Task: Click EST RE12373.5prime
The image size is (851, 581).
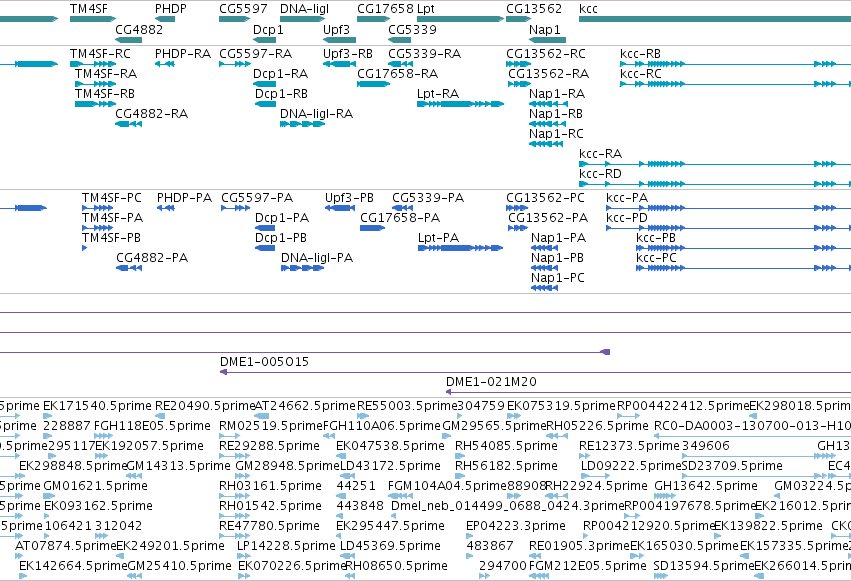Action: click(629, 446)
